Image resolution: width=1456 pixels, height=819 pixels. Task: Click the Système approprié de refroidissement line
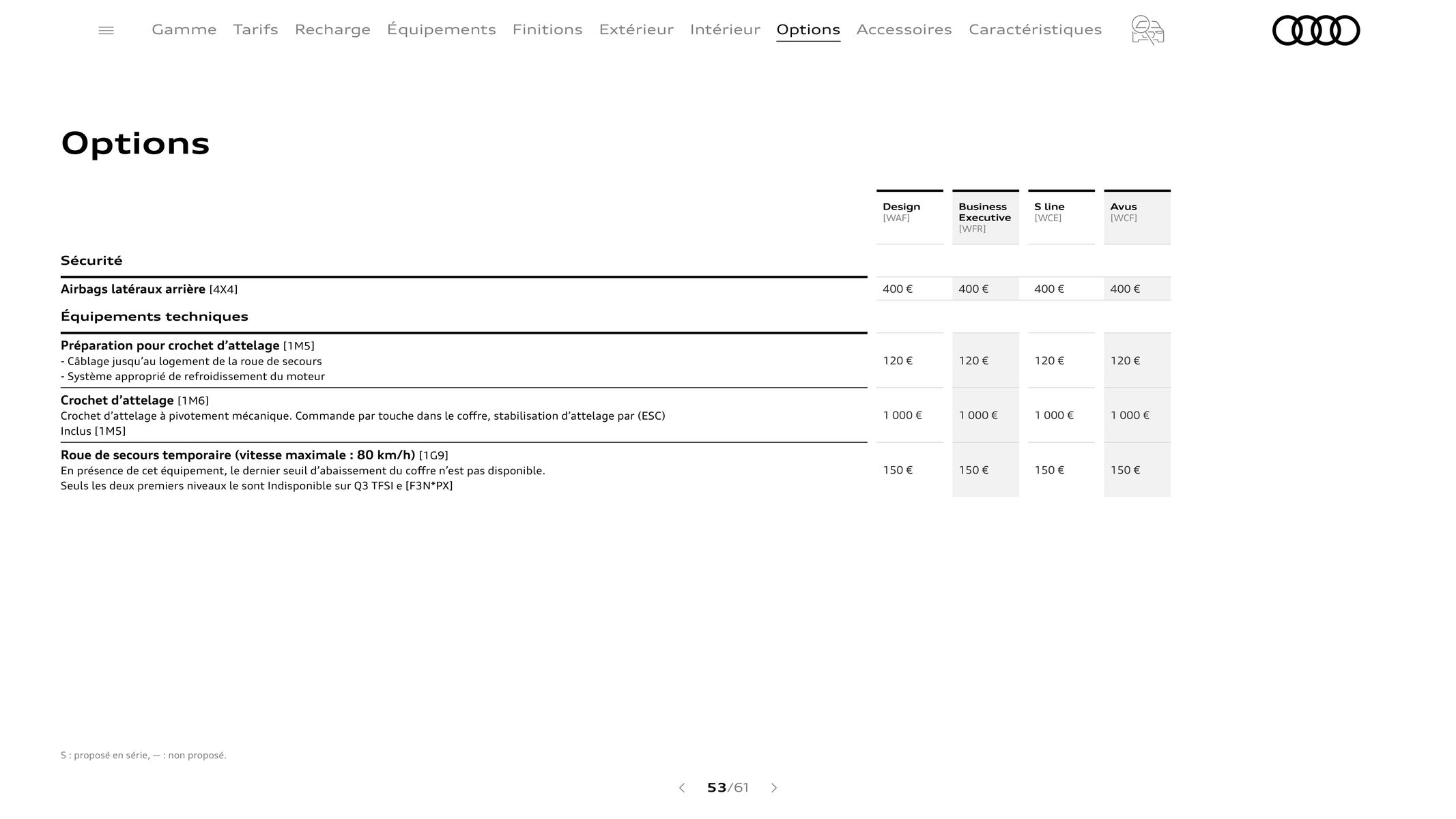click(192, 377)
